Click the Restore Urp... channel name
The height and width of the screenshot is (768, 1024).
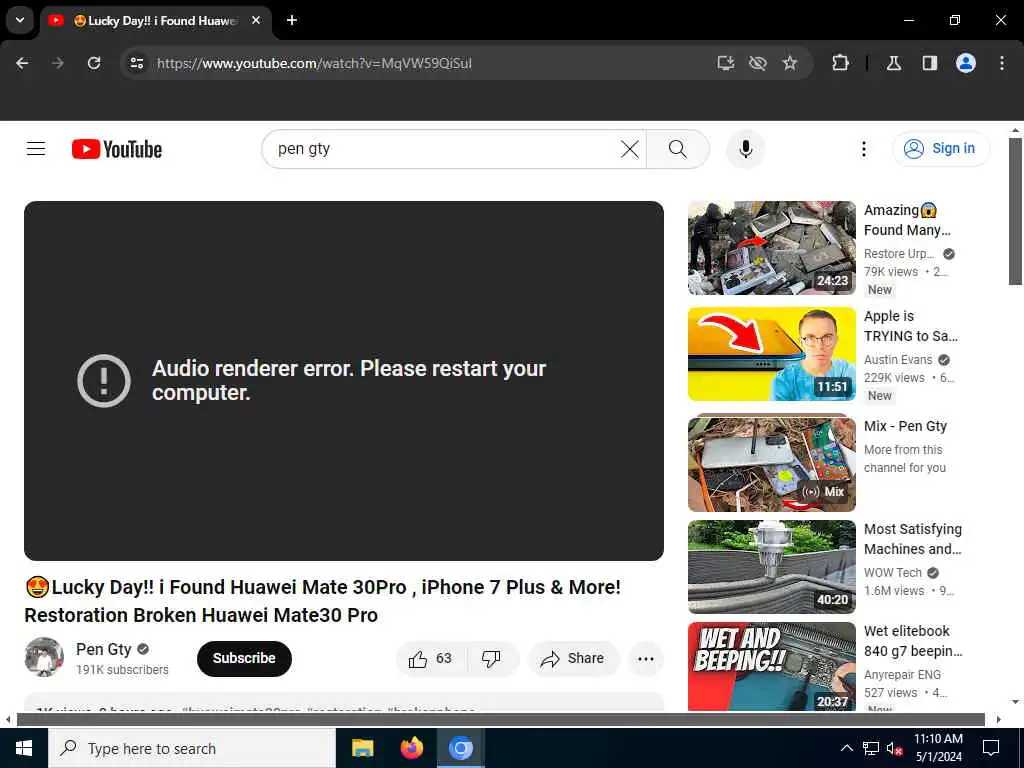pyautogui.click(x=899, y=254)
